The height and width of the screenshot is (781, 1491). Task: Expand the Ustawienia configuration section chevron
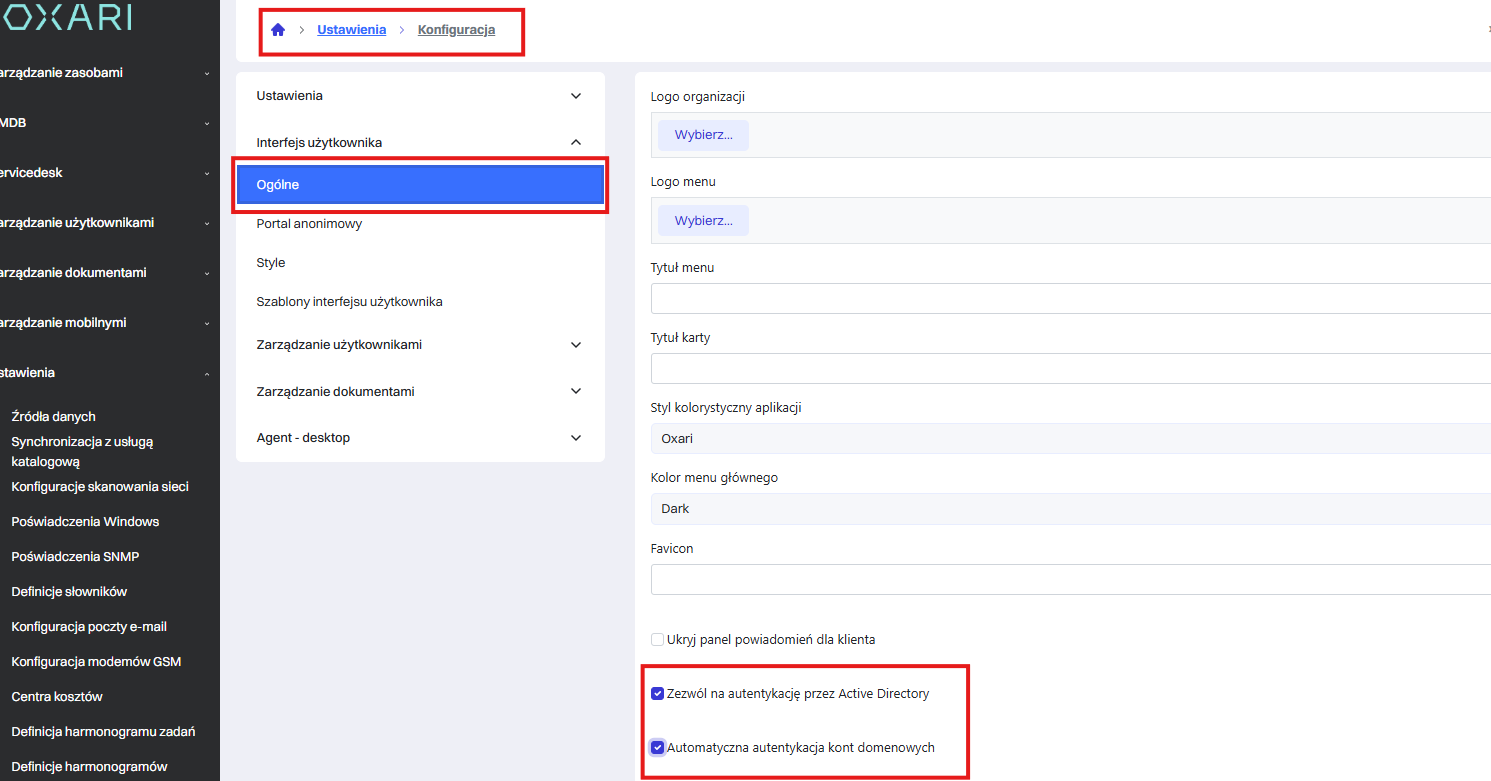[x=575, y=96]
